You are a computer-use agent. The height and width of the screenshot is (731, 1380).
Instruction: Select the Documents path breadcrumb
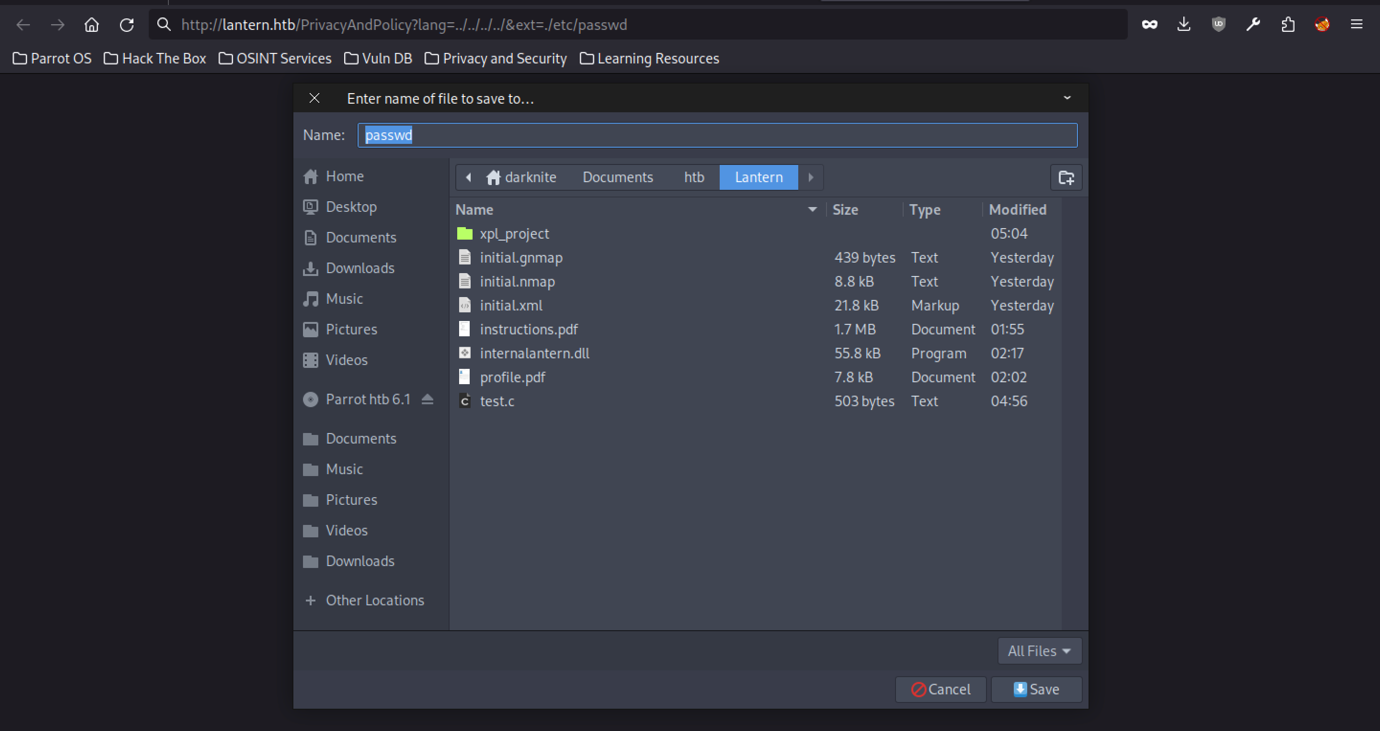(x=617, y=178)
